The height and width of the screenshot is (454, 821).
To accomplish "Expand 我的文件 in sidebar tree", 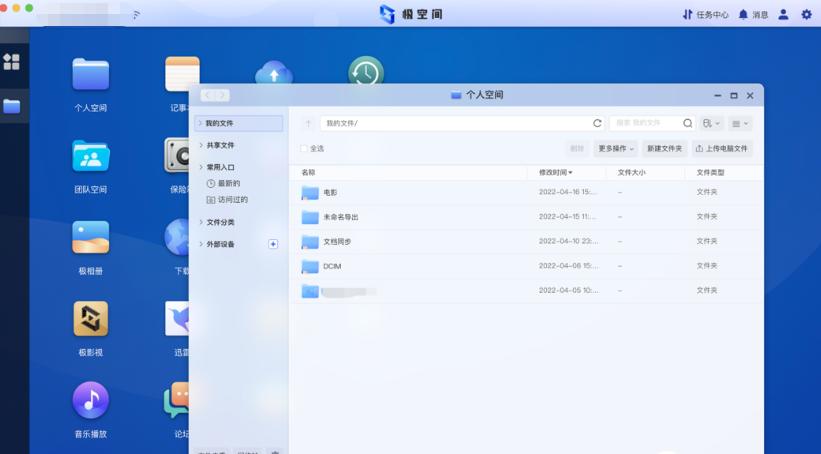I will (200, 123).
